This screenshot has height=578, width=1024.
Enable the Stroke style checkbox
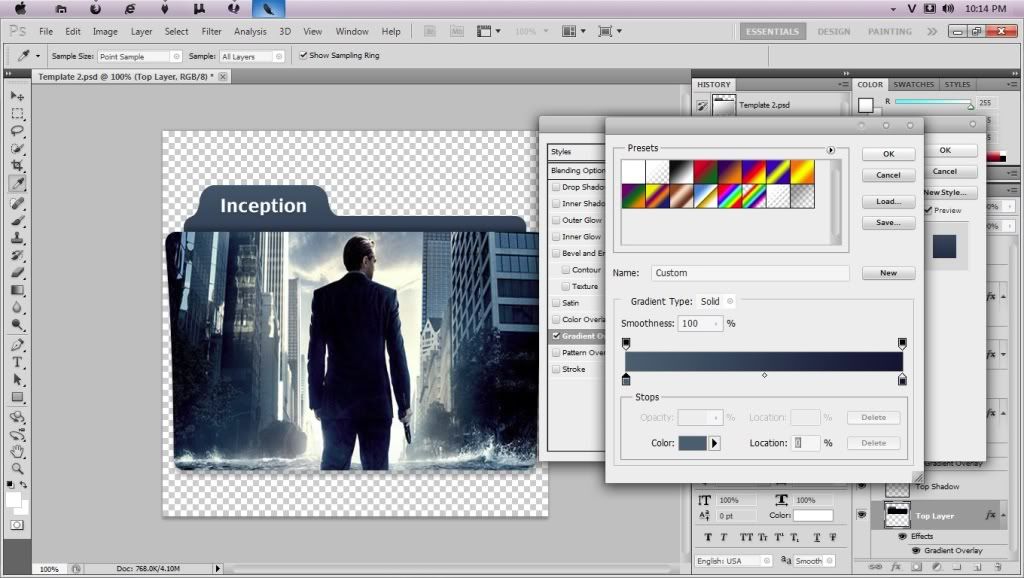pos(556,369)
